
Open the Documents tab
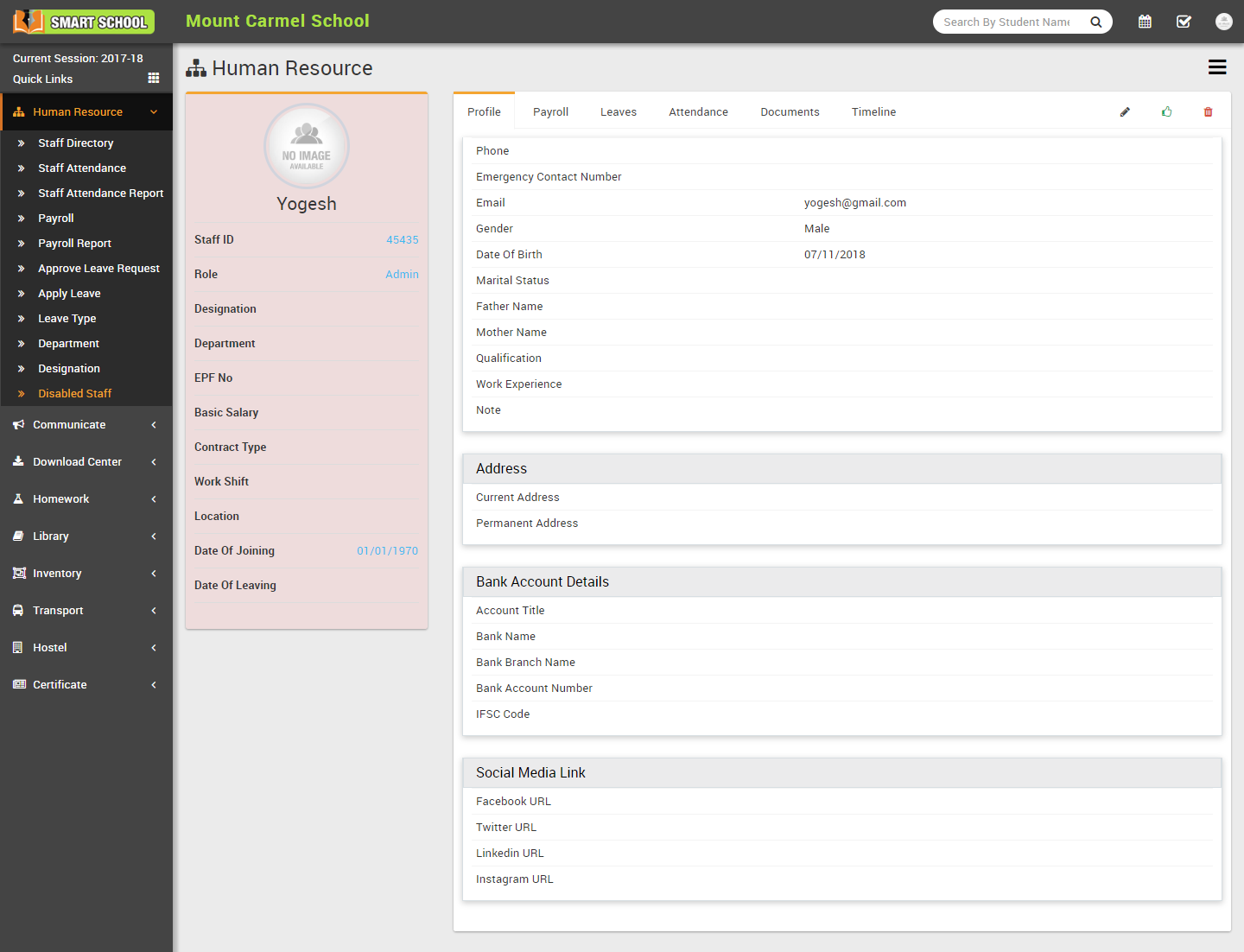pos(790,112)
